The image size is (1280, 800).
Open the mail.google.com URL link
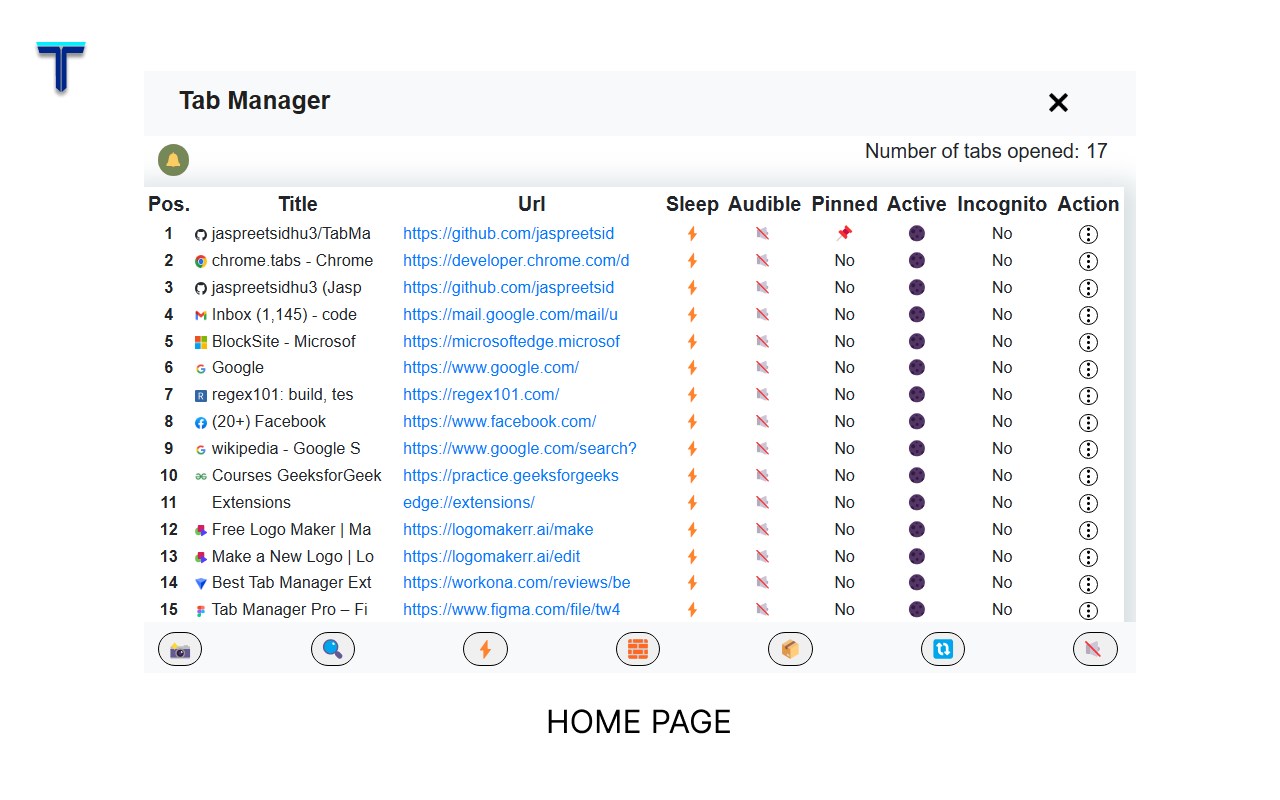tap(510, 314)
